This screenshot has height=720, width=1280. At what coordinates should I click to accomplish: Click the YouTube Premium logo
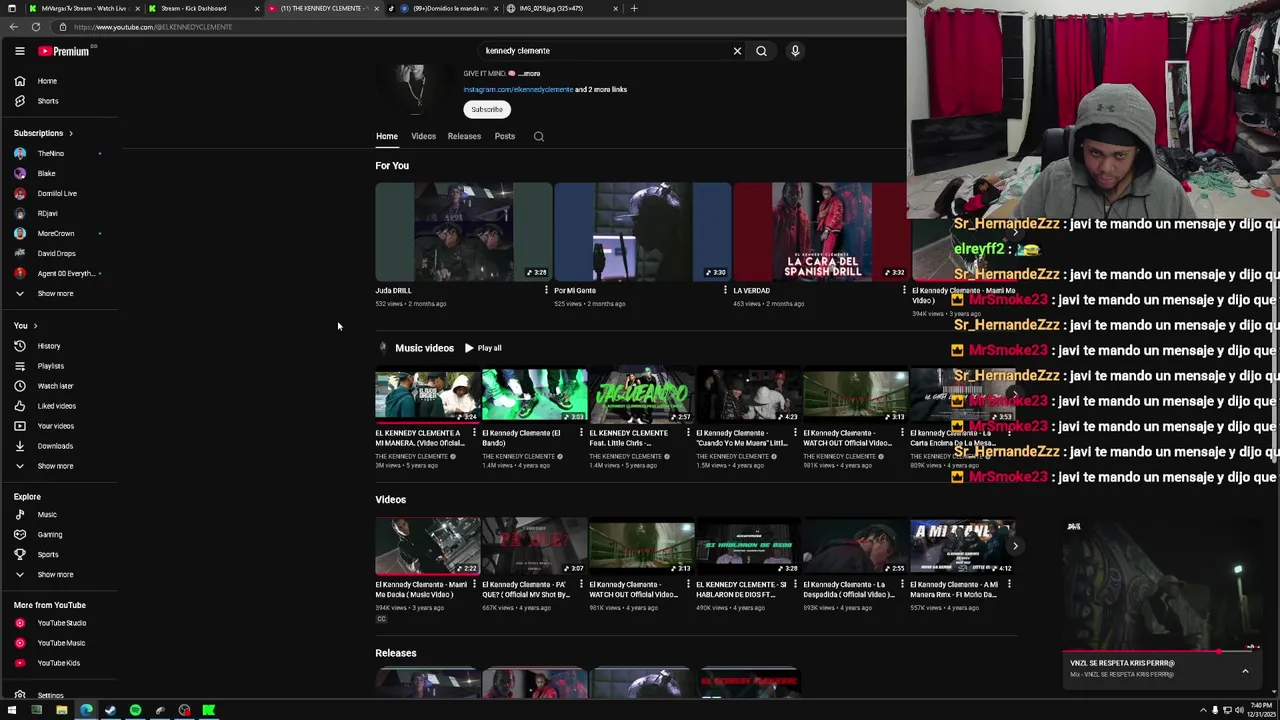click(64, 51)
